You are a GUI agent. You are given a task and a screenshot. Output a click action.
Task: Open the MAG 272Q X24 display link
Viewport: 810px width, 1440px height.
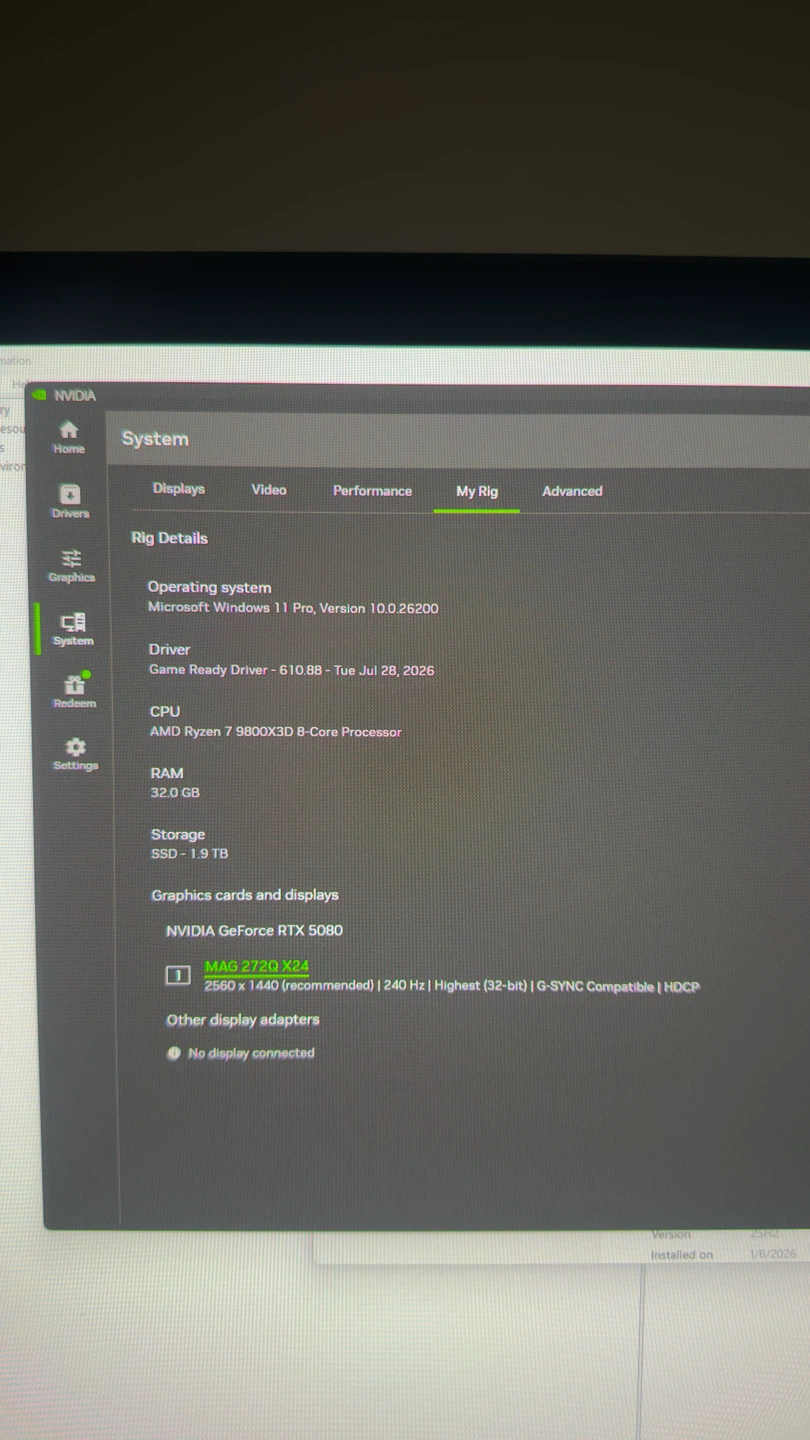tap(257, 966)
